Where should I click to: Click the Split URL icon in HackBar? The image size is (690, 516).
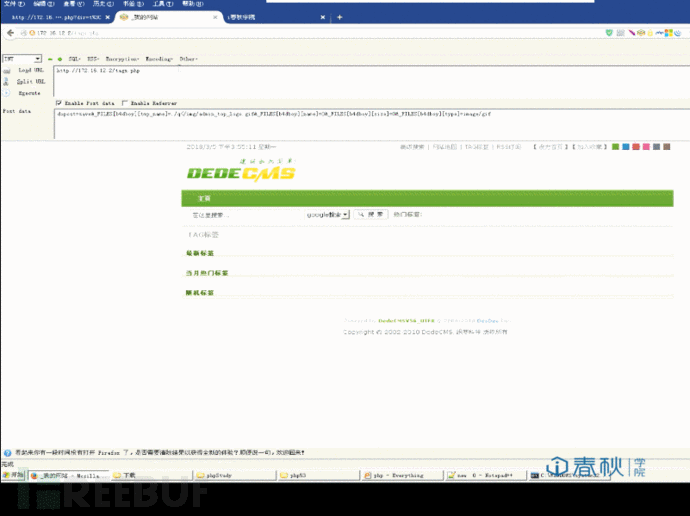click(6, 81)
